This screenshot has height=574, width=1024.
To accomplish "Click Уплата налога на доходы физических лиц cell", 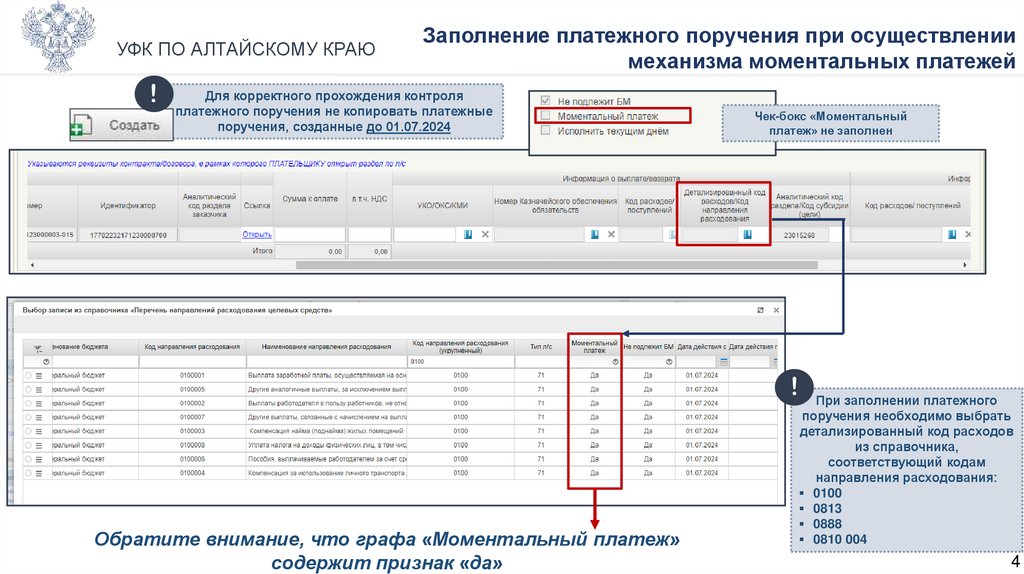I will [327, 445].
